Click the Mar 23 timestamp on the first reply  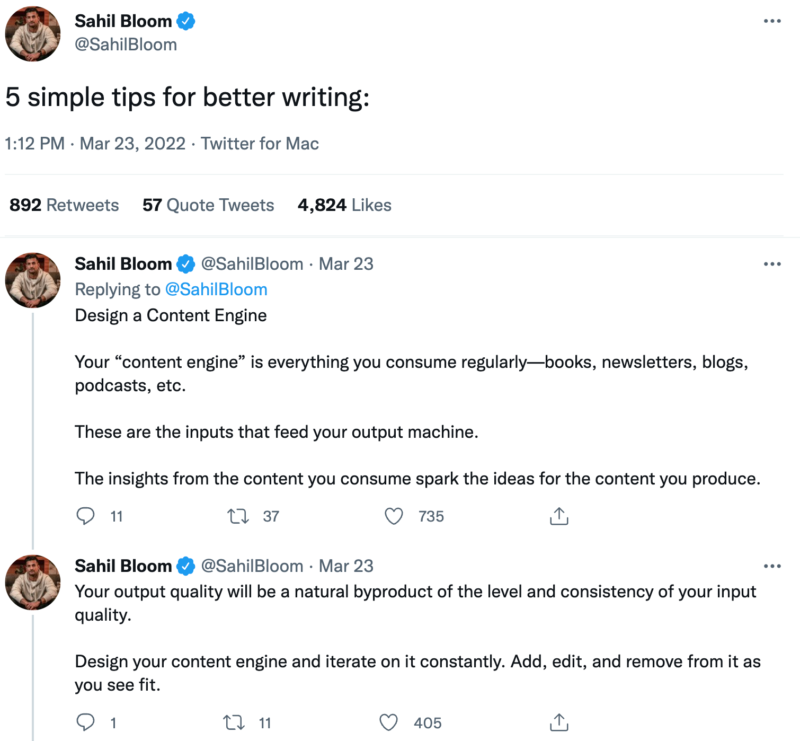coord(345,263)
